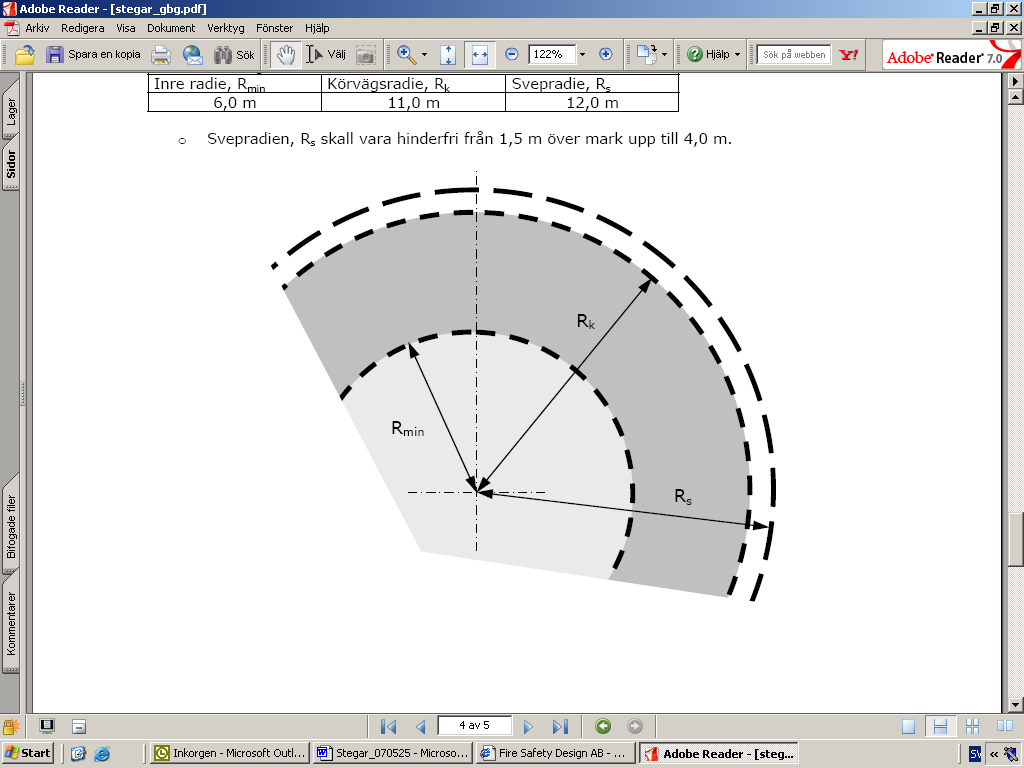This screenshot has height=768, width=1024.
Task: Click the Adobe Reader 7.0 logo
Action: click(x=951, y=56)
